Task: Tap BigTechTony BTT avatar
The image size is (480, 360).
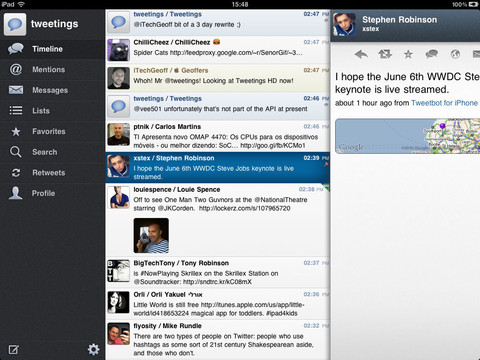Action: 118,271
